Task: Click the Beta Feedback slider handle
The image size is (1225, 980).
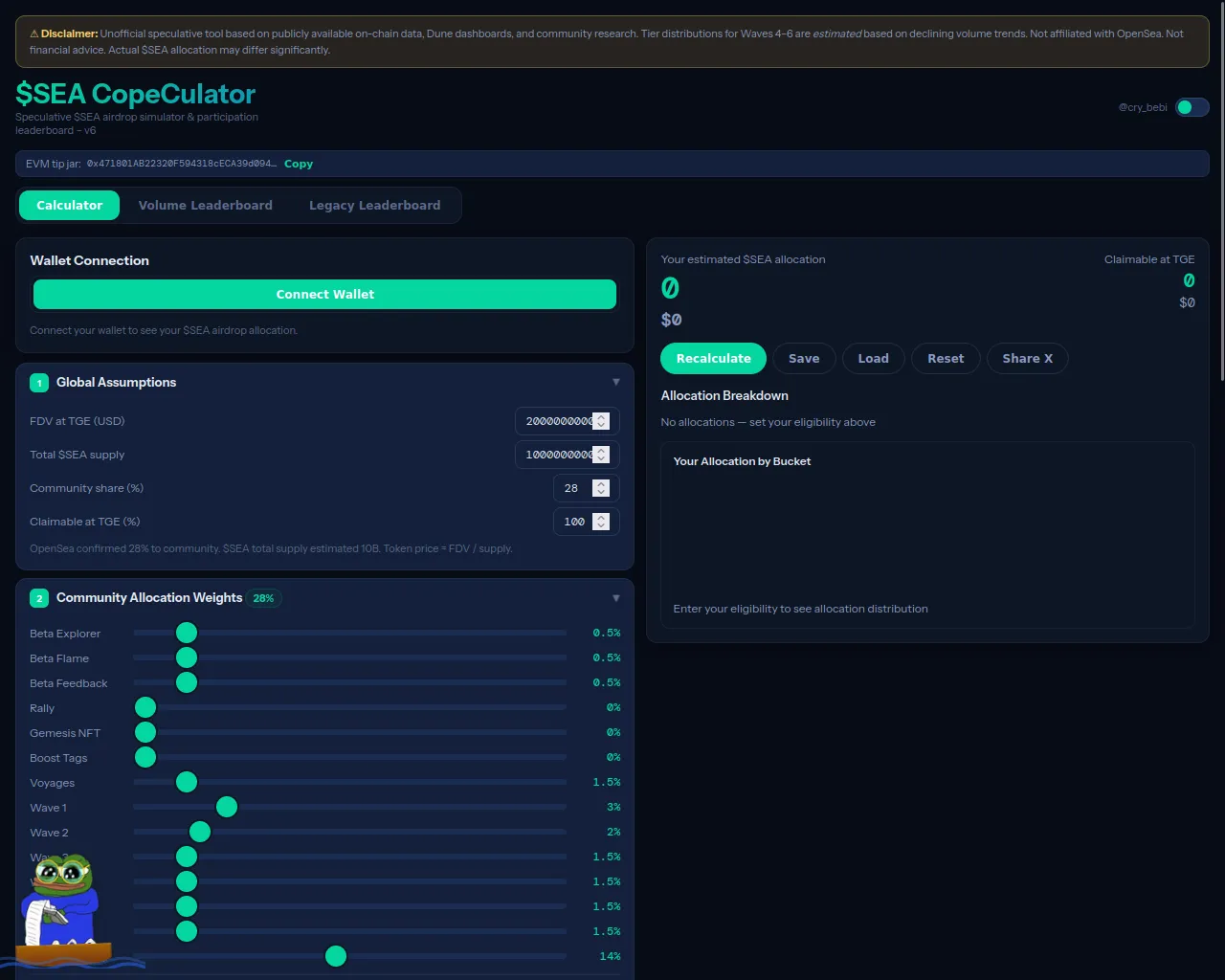Action: click(x=187, y=682)
